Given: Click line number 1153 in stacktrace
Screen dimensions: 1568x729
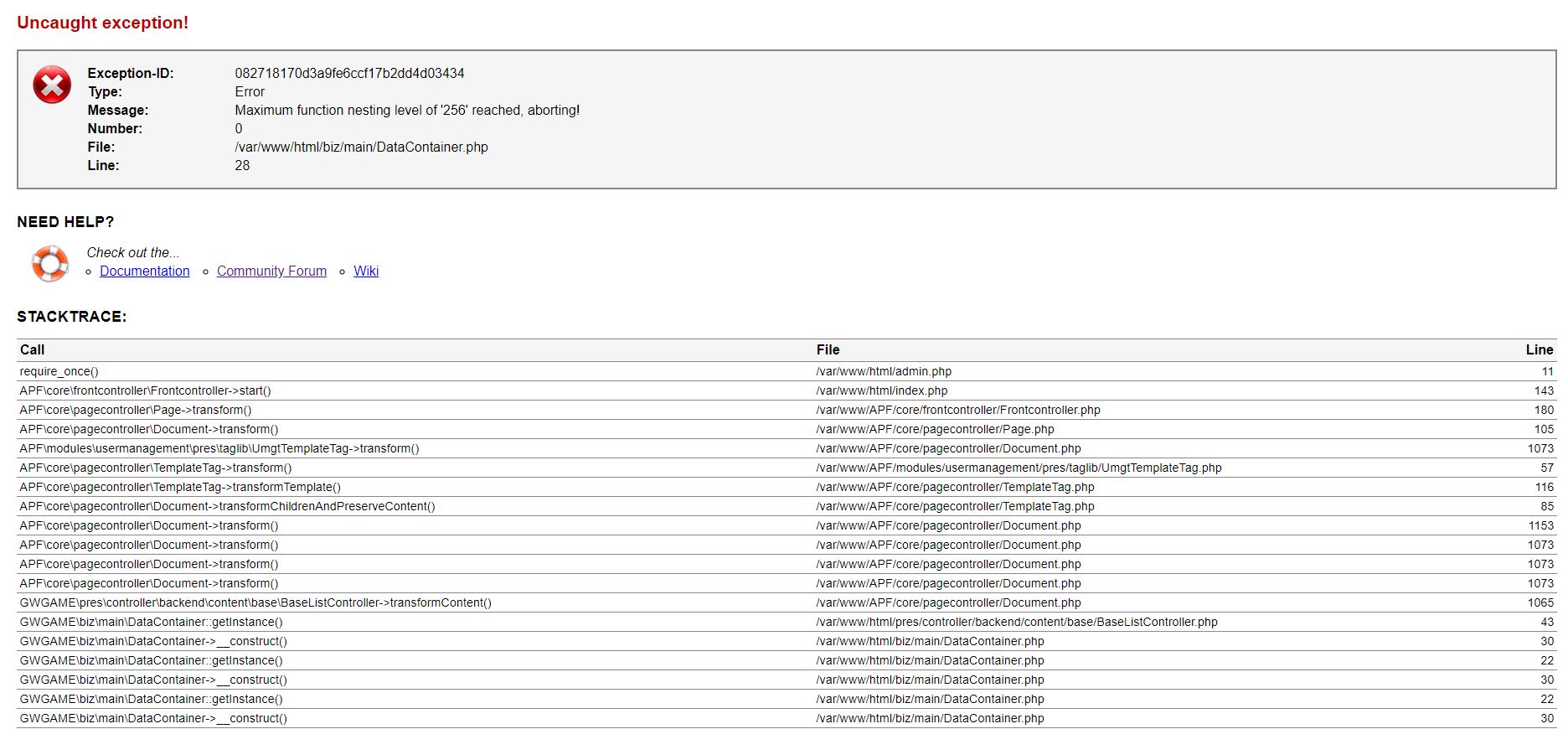Looking at the screenshot, I should [1540, 525].
